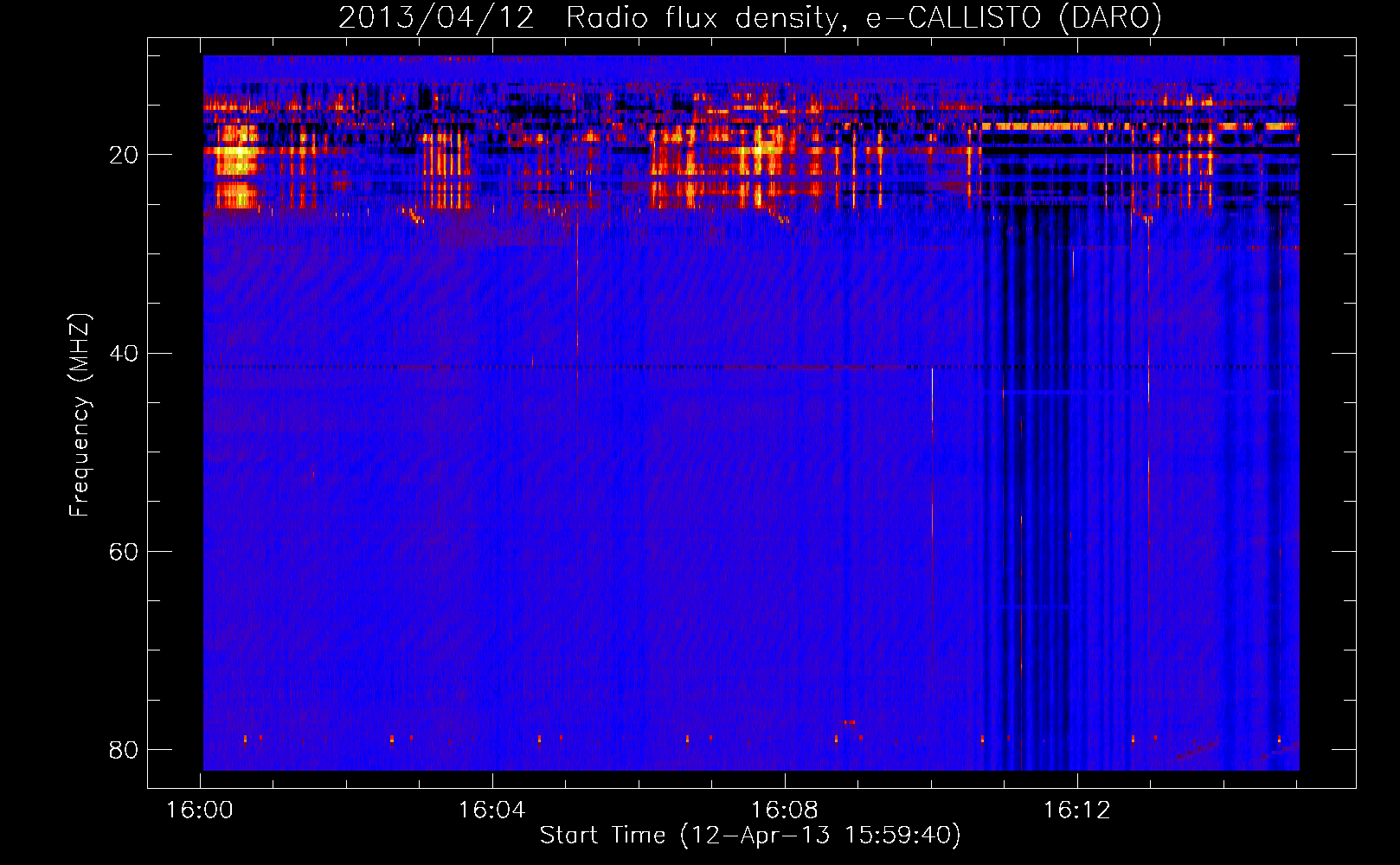Click the 16:00 time tick label

pos(200,811)
